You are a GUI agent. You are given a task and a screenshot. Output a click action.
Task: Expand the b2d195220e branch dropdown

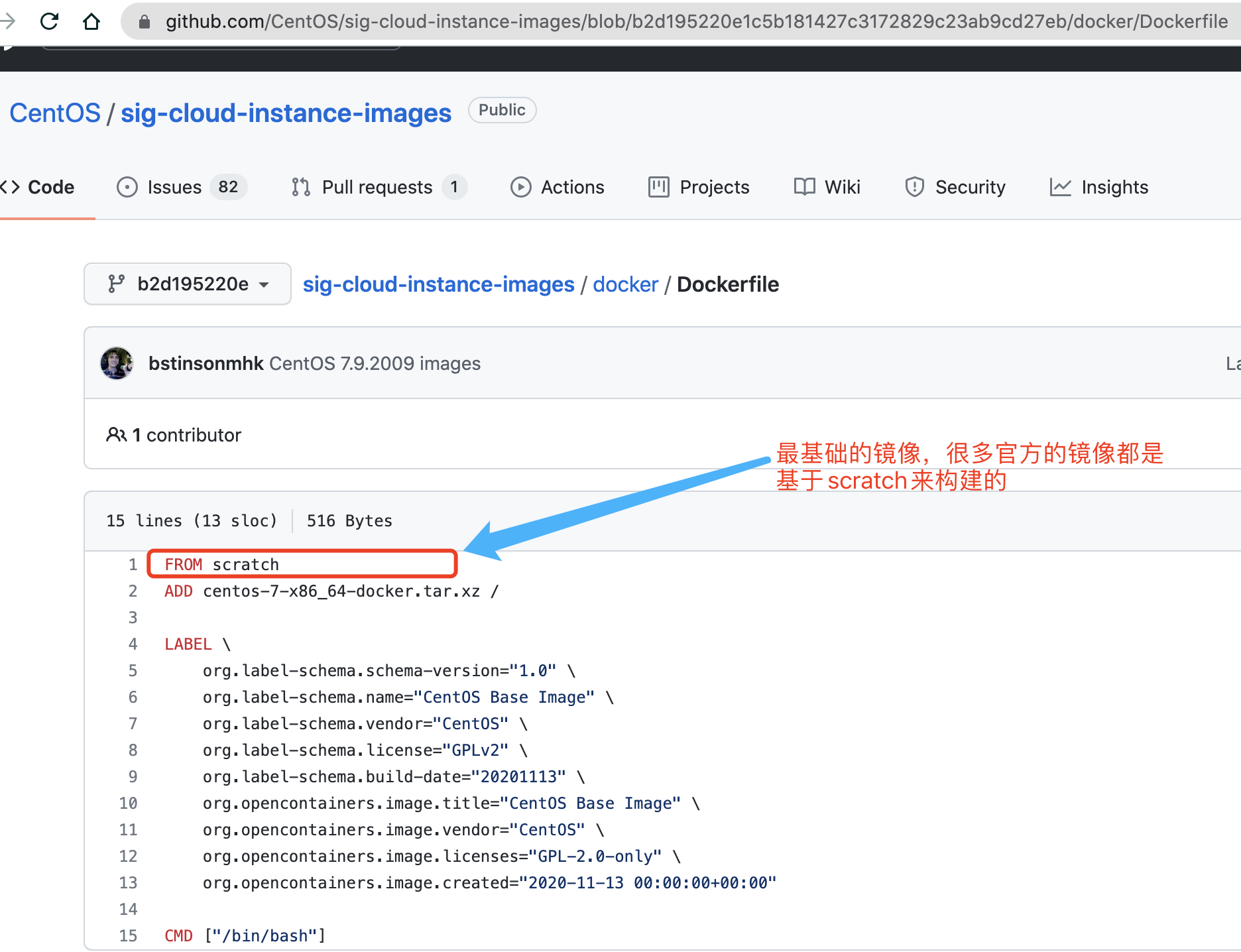pyautogui.click(x=188, y=284)
